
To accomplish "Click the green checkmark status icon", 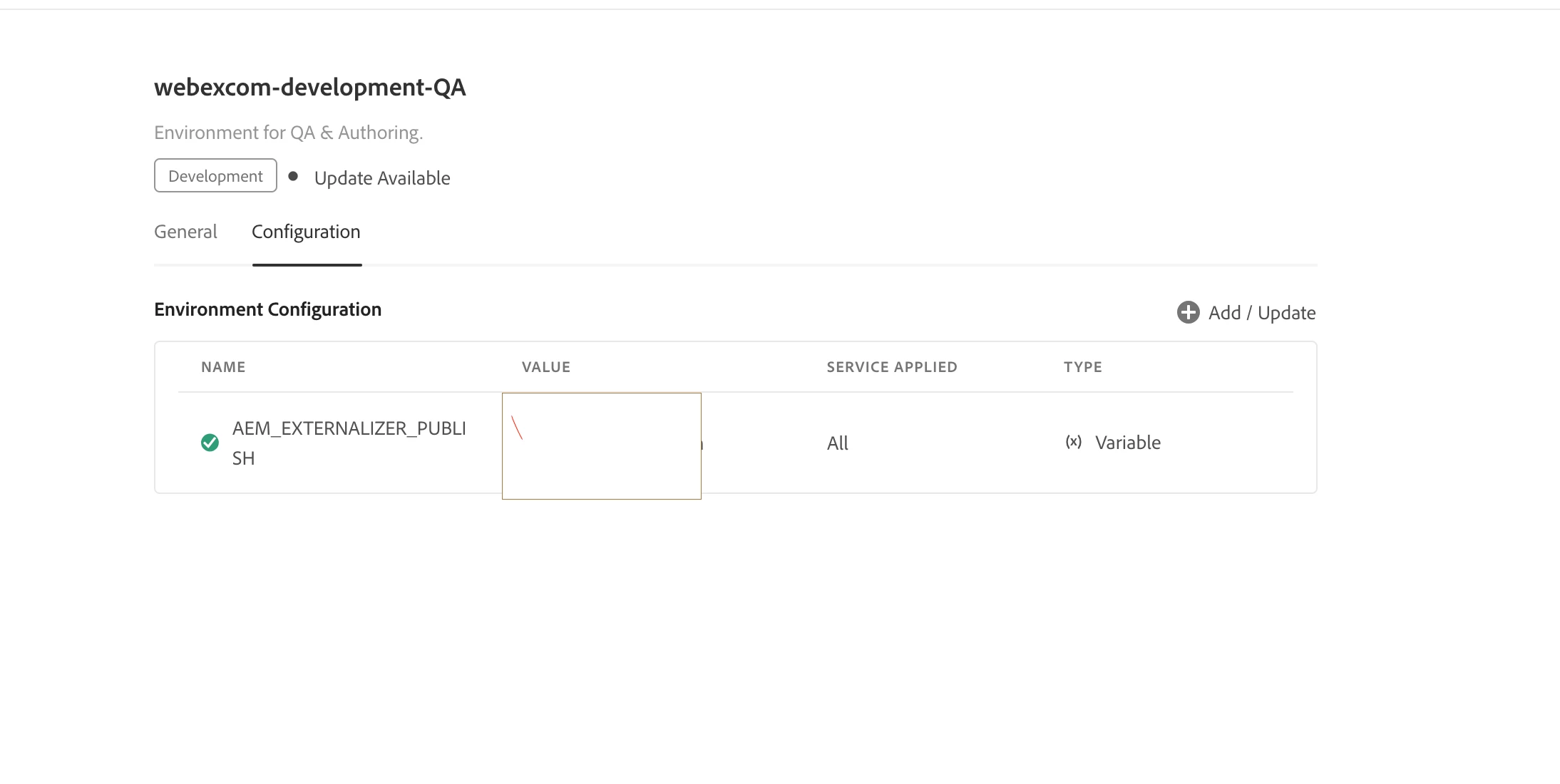I will (210, 443).
